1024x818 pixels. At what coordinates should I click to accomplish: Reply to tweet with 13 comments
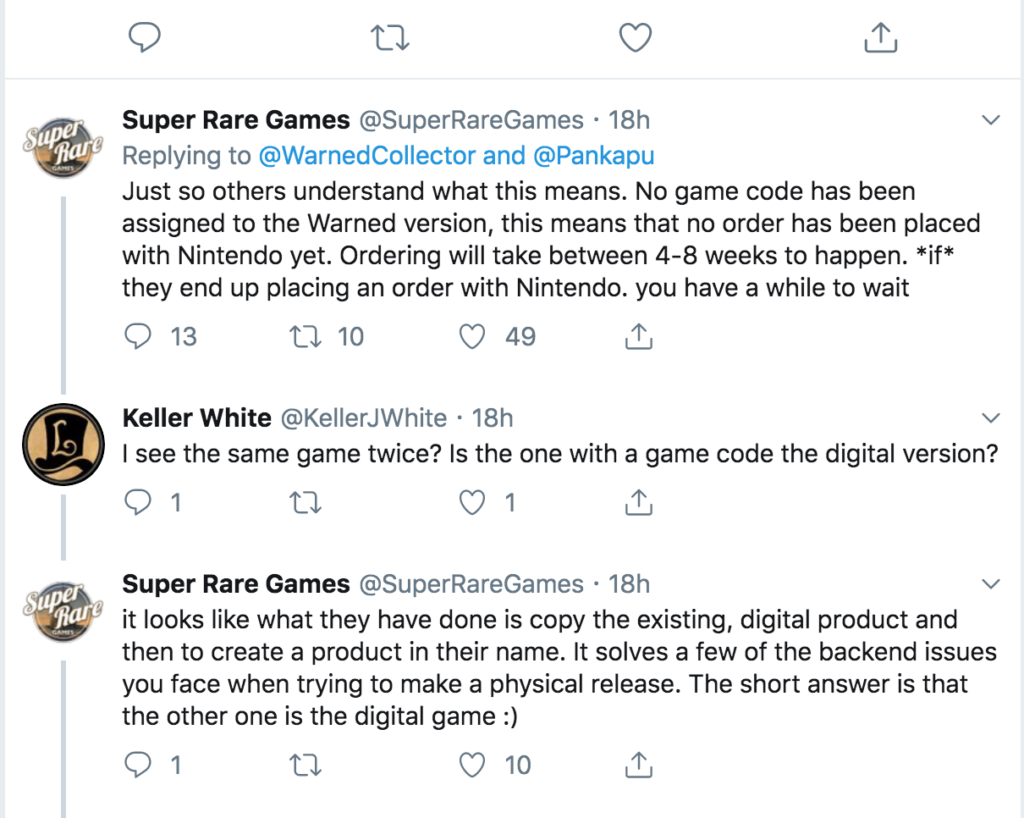tap(137, 337)
